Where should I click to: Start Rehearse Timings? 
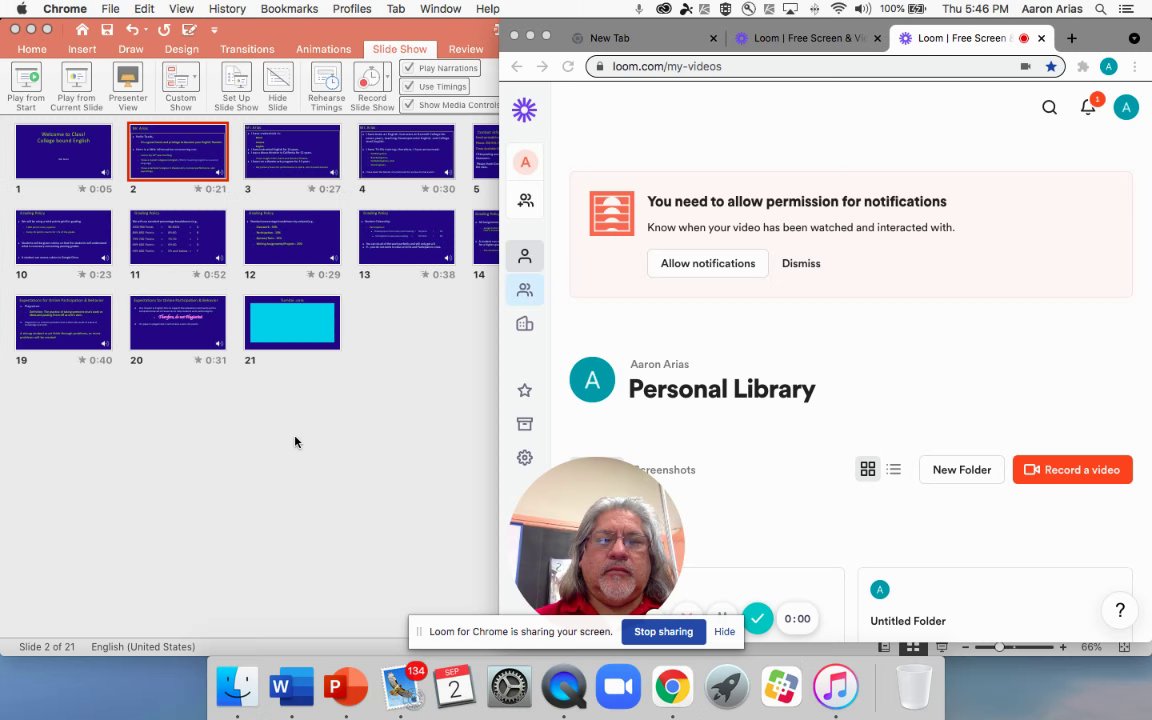(x=326, y=87)
